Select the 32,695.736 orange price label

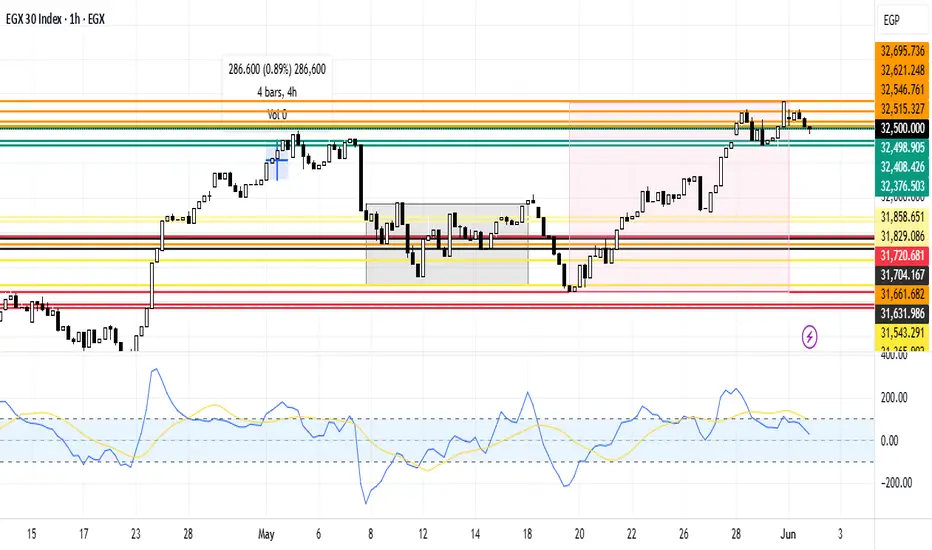pos(902,51)
